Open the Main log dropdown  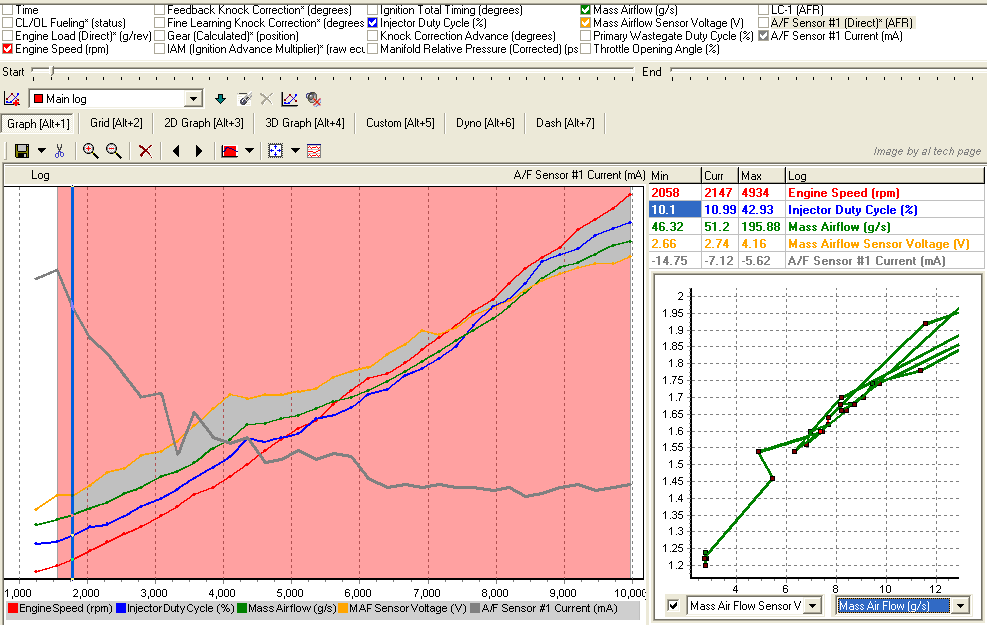pyautogui.click(x=194, y=99)
